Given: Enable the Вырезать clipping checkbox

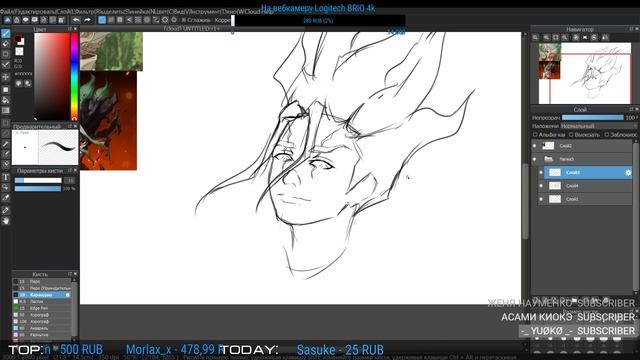Looking at the screenshot, I should [x=571, y=134].
